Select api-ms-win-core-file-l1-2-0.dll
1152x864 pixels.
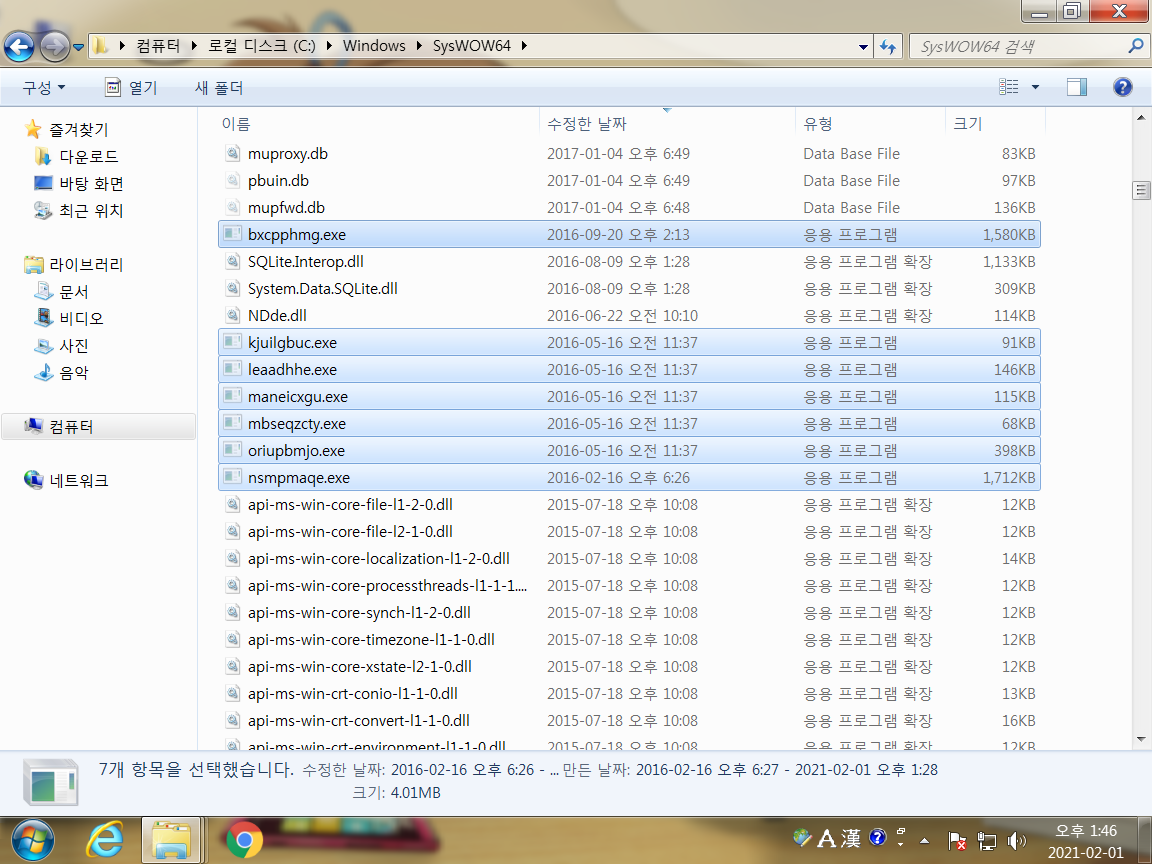point(350,505)
